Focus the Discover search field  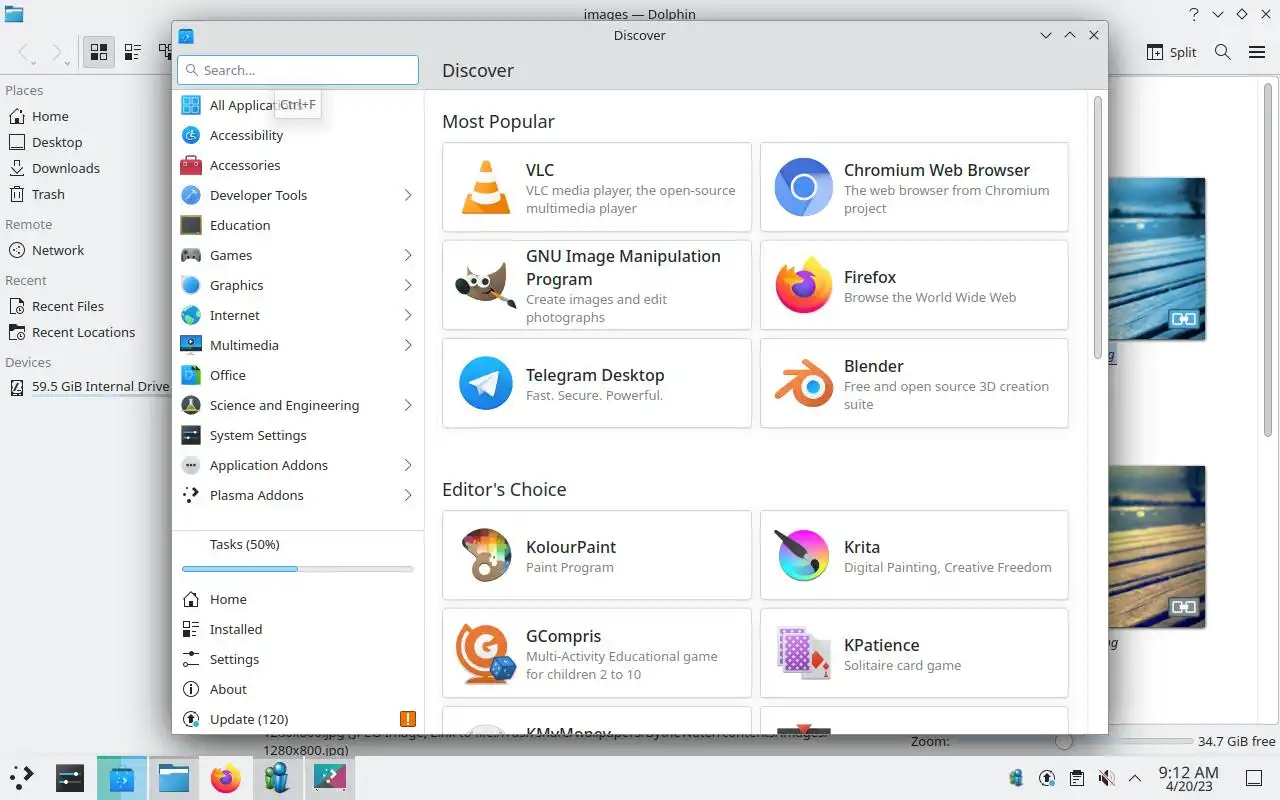(298, 70)
